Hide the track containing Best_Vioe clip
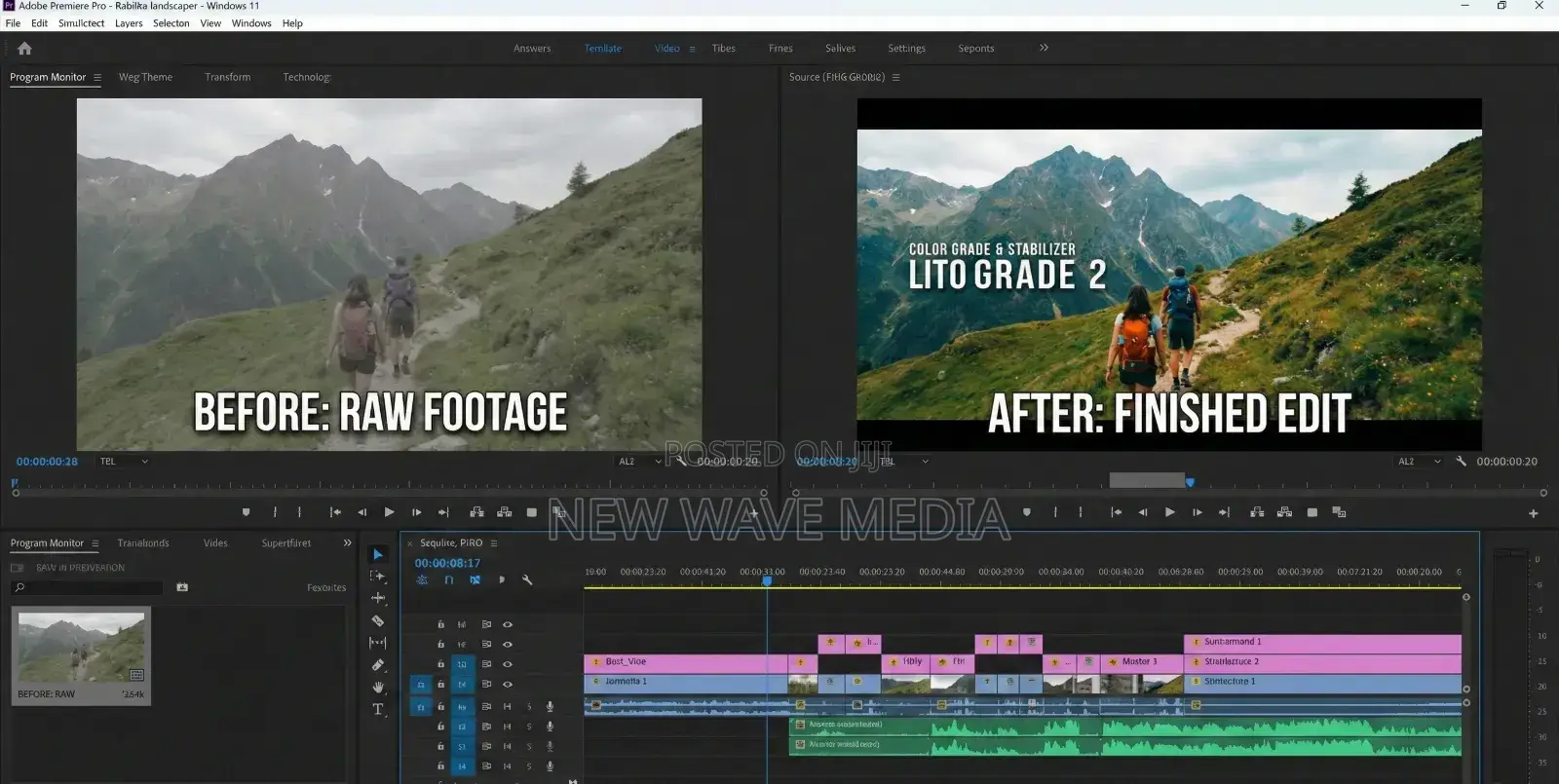This screenshot has height=784, width=1559. pos(507,664)
